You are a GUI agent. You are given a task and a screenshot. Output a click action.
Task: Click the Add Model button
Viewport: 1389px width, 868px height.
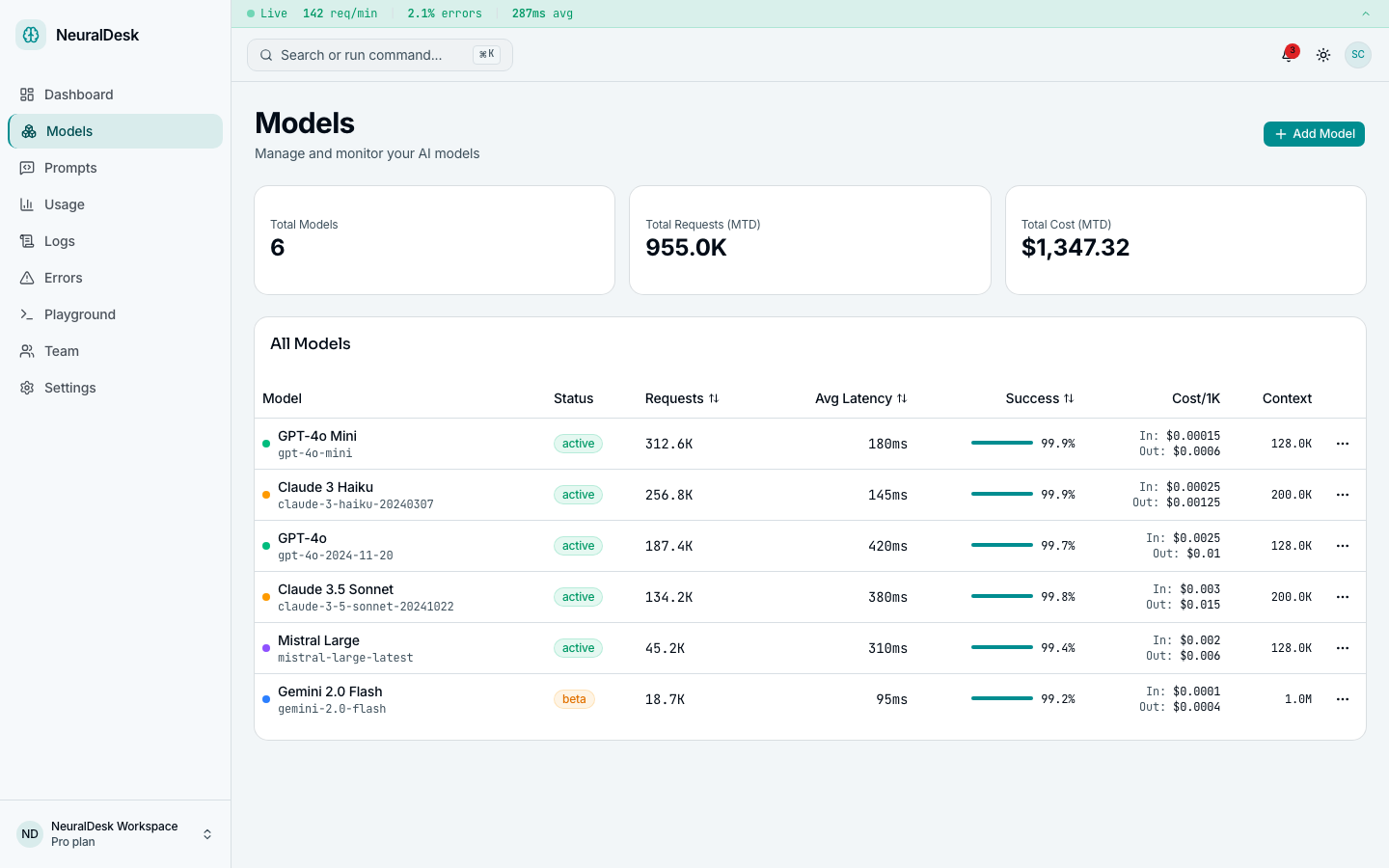click(1314, 134)
